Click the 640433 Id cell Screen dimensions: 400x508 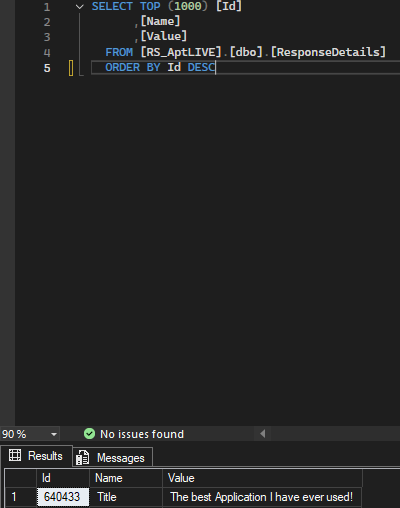point(63,497)
